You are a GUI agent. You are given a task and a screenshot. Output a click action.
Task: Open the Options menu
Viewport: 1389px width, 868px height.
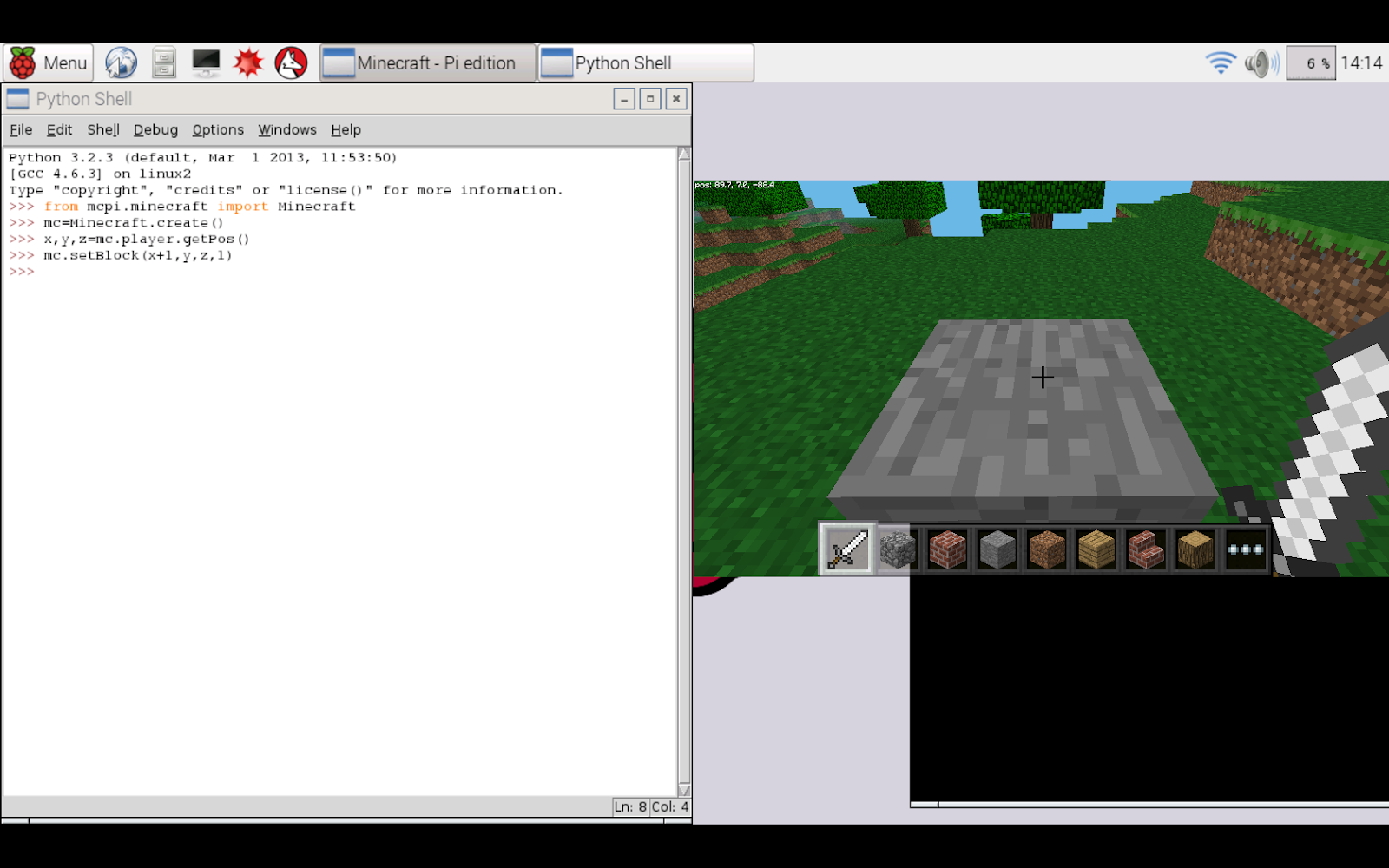[x=218, y=130]
